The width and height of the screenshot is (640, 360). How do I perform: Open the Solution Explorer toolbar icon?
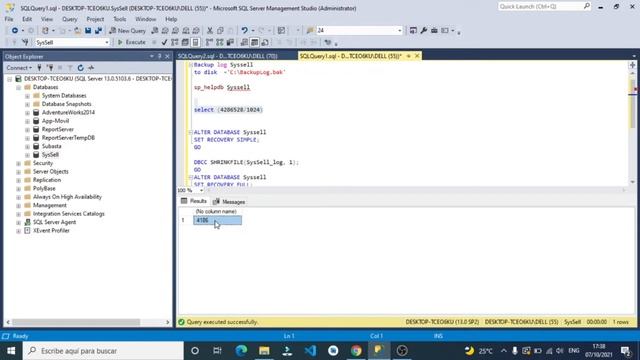[413, 31]
